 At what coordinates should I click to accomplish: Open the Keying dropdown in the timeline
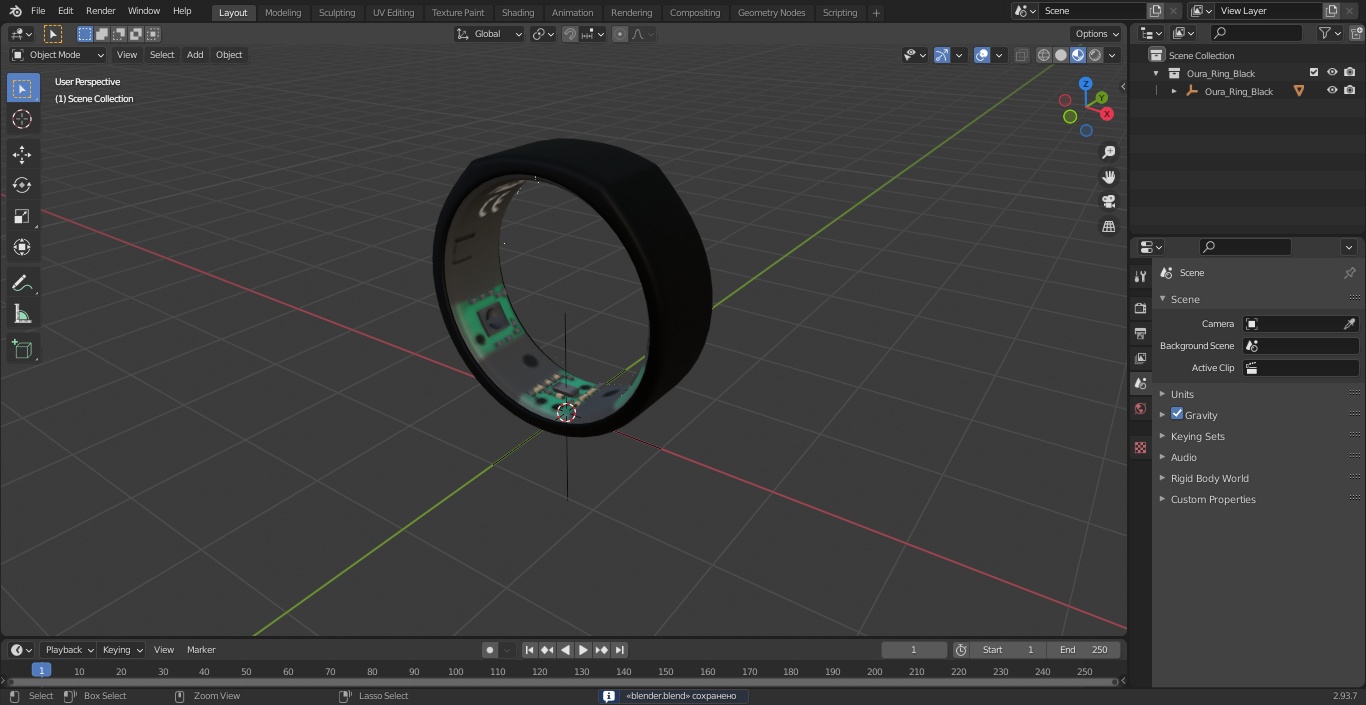[x=122, y=650]
